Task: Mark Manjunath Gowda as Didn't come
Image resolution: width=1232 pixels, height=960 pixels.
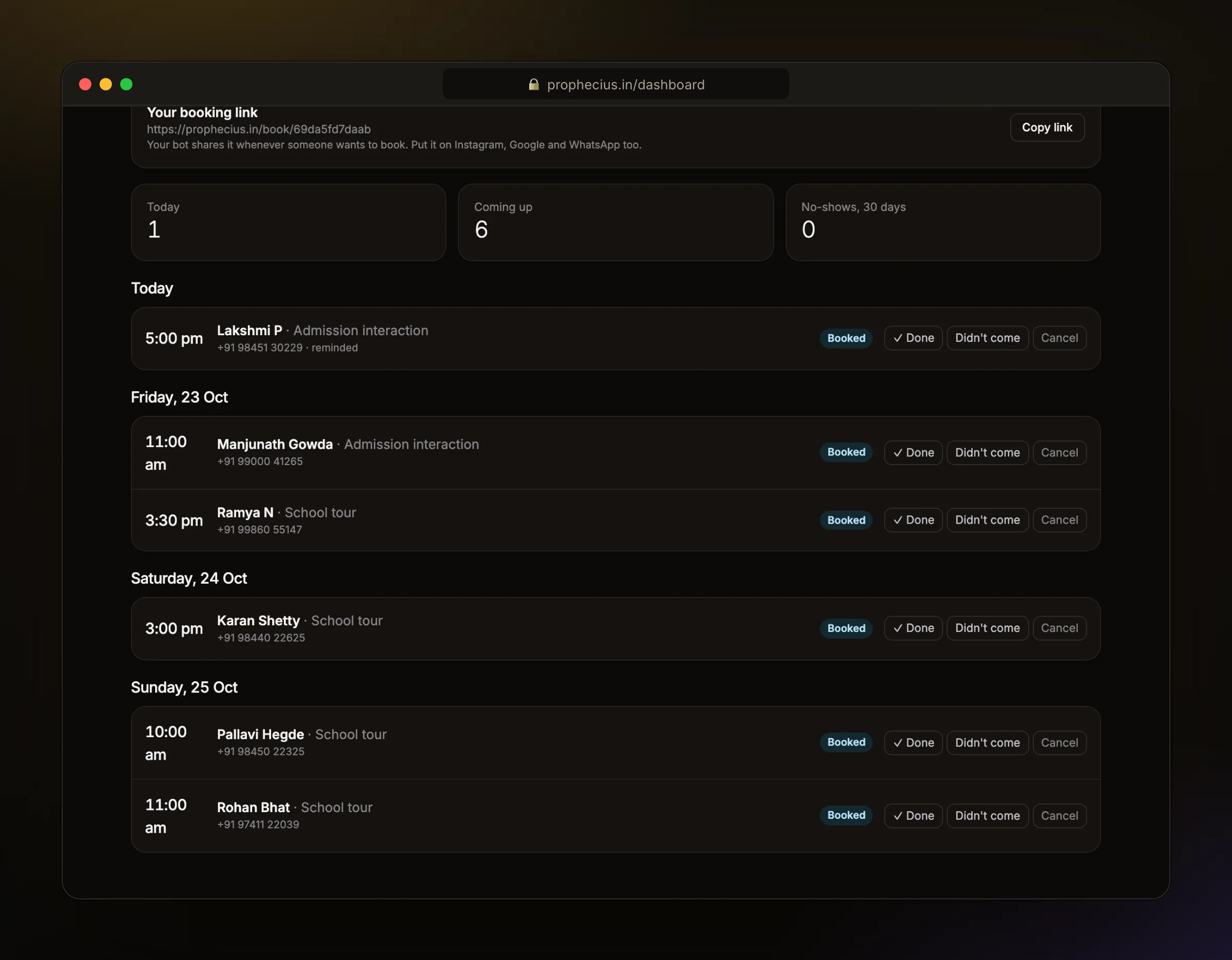Action: (987, 452)
